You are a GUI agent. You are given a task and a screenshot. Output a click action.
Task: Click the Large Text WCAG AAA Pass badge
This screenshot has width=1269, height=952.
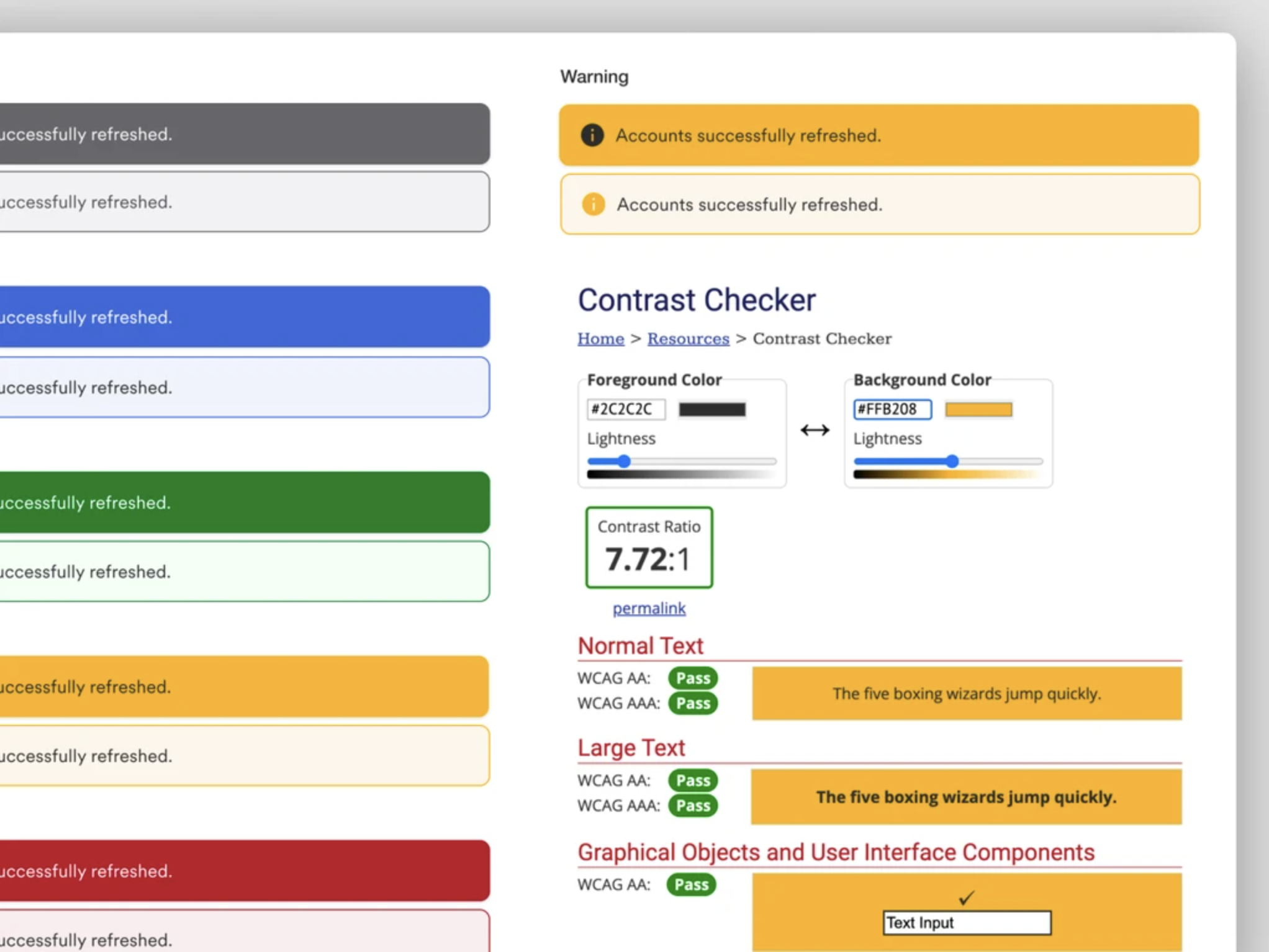point(692,806)
